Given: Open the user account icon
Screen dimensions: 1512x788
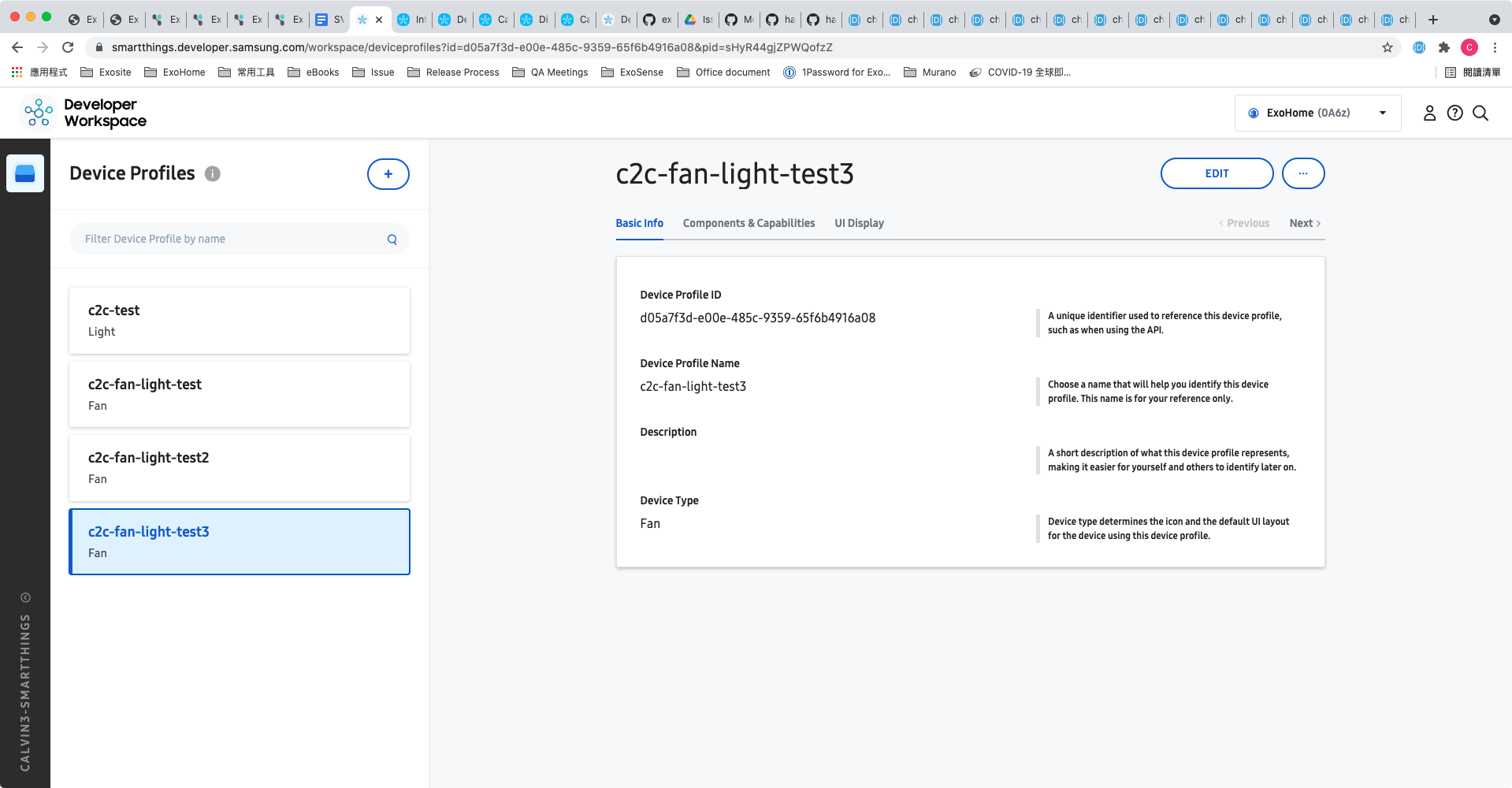Looking at the screenshot, I should (1429, 113).
